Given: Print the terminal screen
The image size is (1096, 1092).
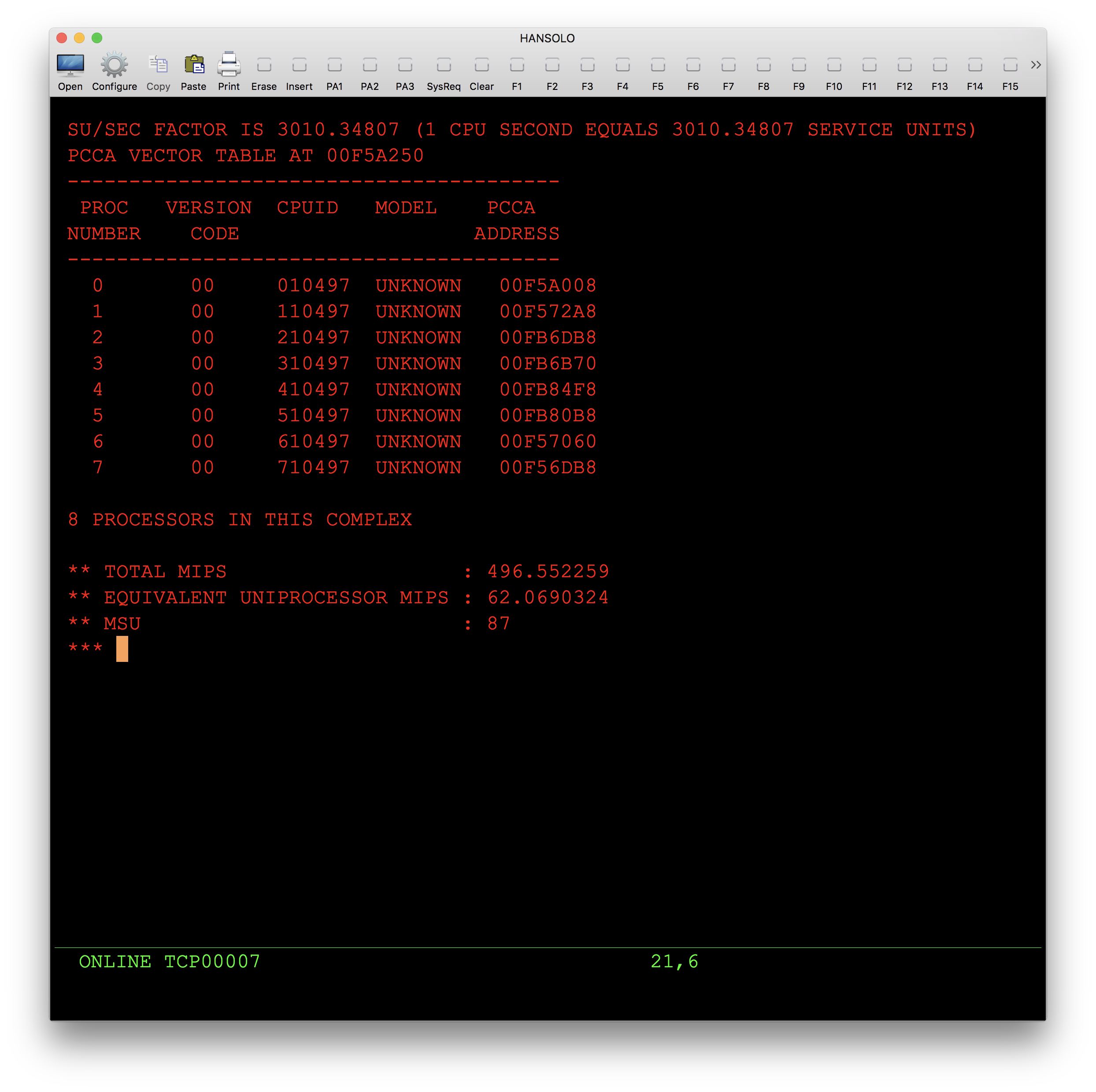Looking at the screenshot, I should (x=229, y=65).
